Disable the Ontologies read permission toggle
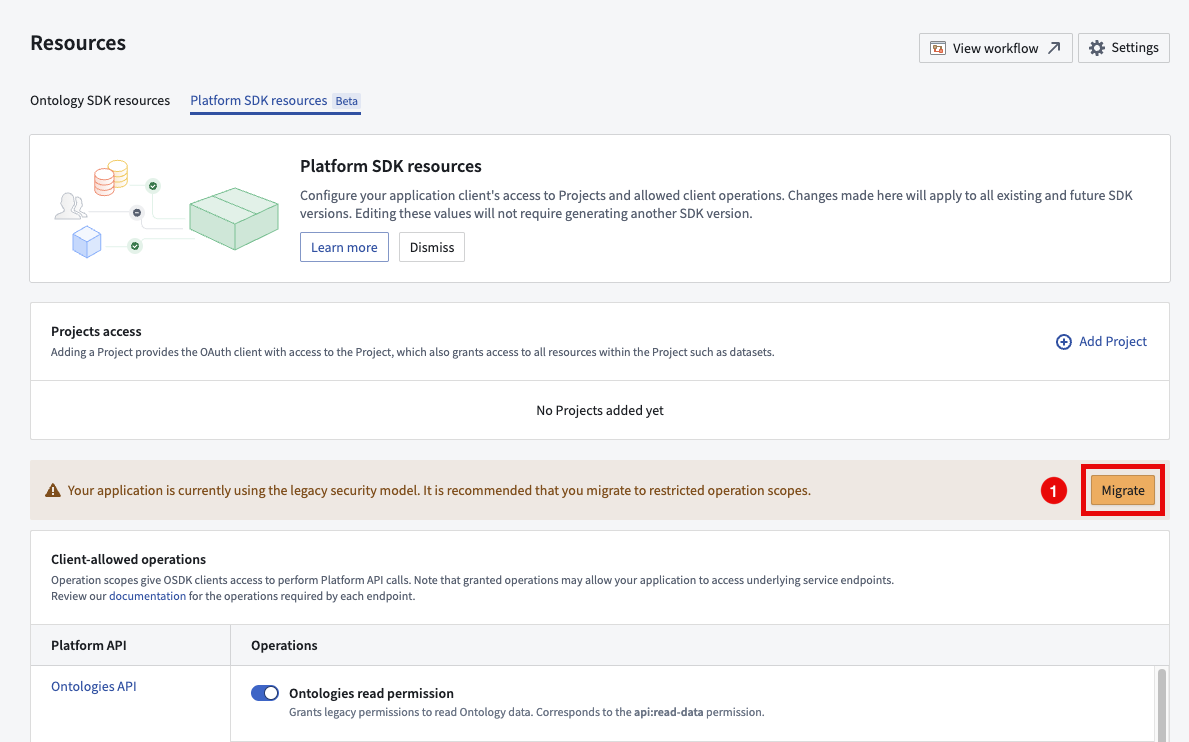The width and height of the screenshot is (1189, 742). pyautogui.click(x=265, y=693)
